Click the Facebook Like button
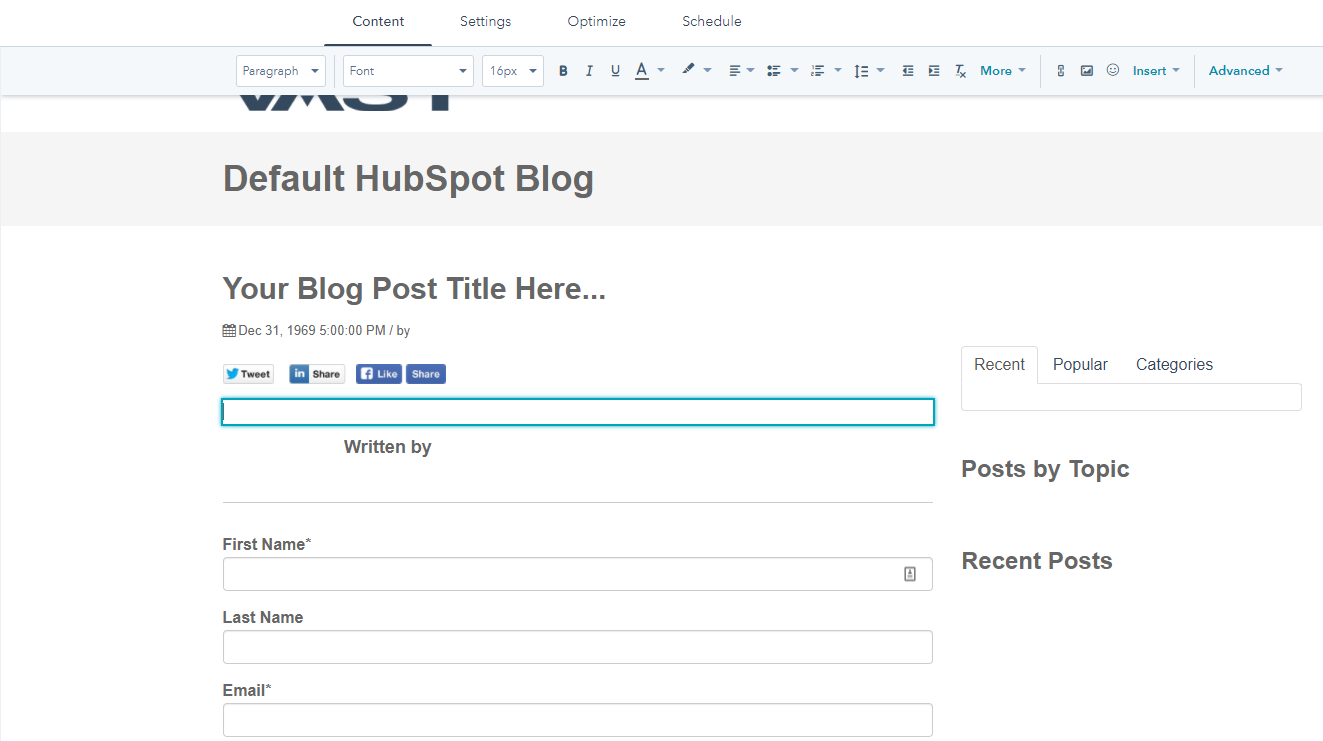1323x741 pixels. point(379,374)
